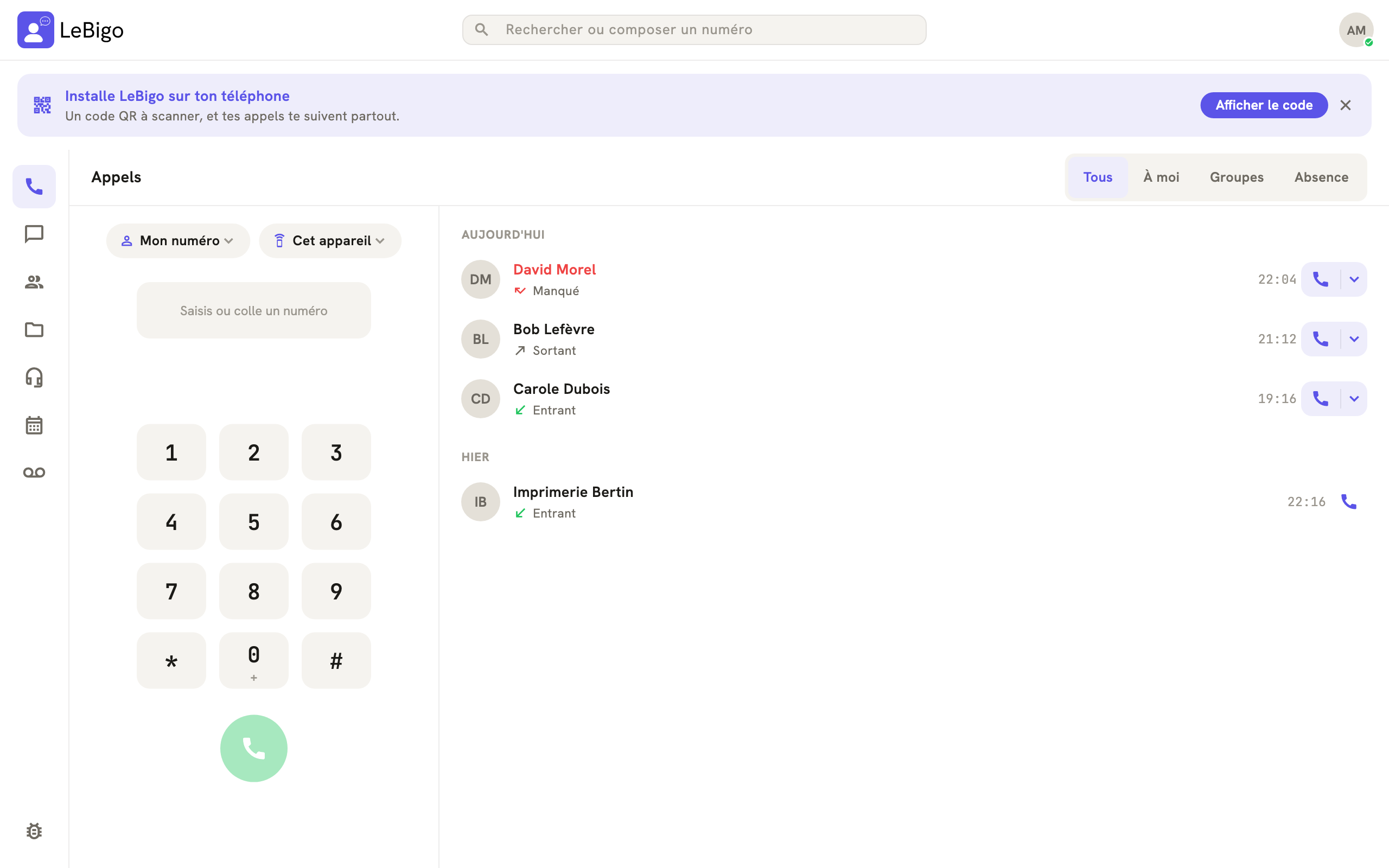This screenshot has width=1389, height=868.
Task: Expand options chevron for Carole Dubois
Action: click(x=1354, y=399)
